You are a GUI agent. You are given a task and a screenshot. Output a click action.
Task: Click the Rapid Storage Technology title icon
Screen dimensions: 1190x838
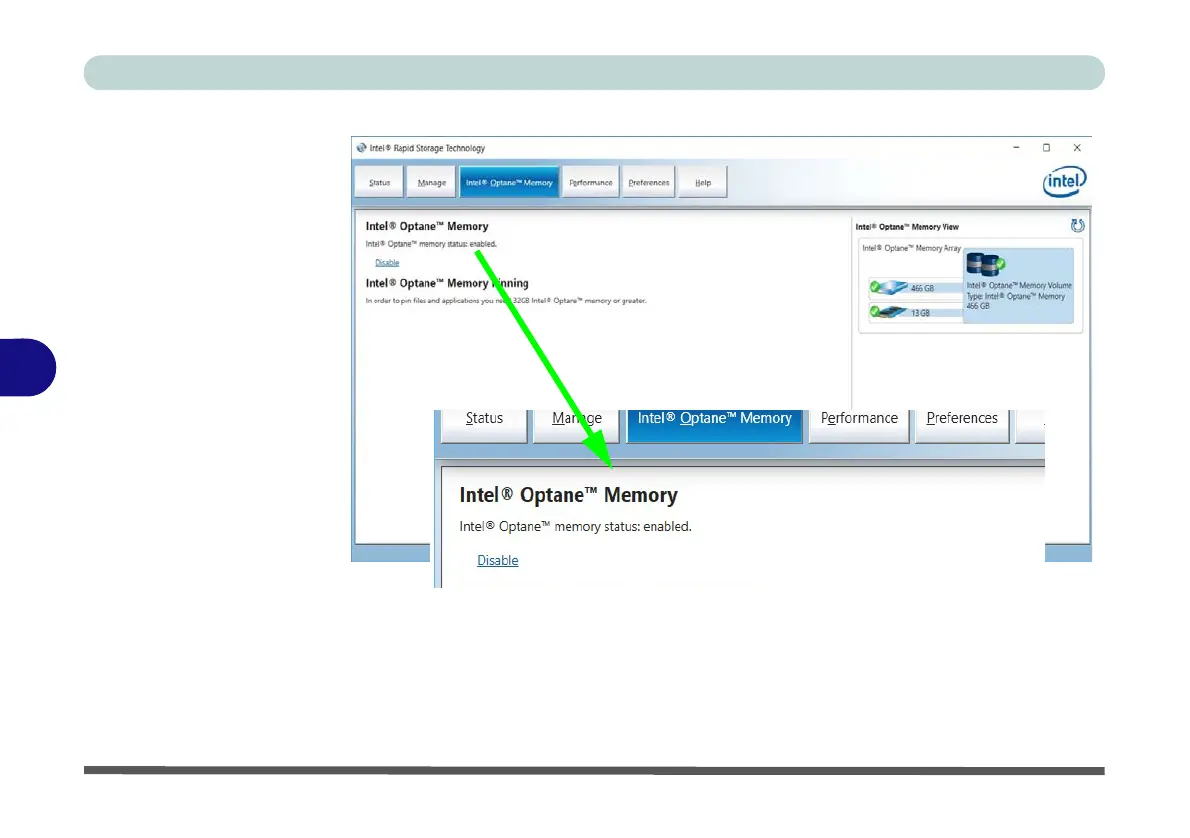(x=361, y=148)
